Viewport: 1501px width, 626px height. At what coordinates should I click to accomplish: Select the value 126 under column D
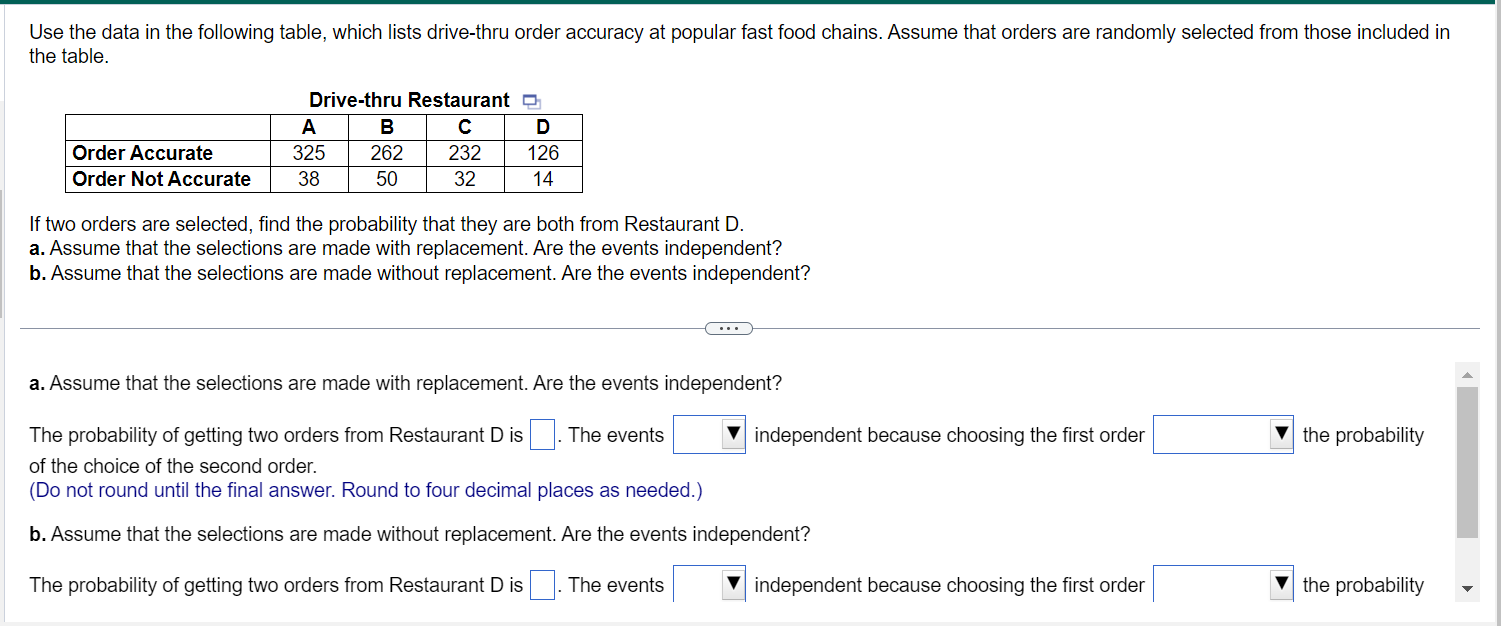pyautogui.click(x=542, y=153)
